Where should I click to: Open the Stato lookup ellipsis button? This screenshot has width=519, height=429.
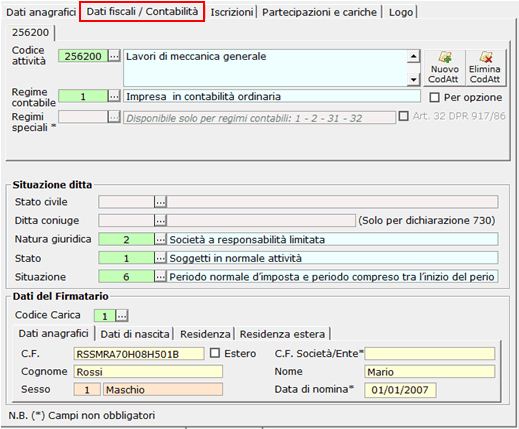(x=160, y=258)
